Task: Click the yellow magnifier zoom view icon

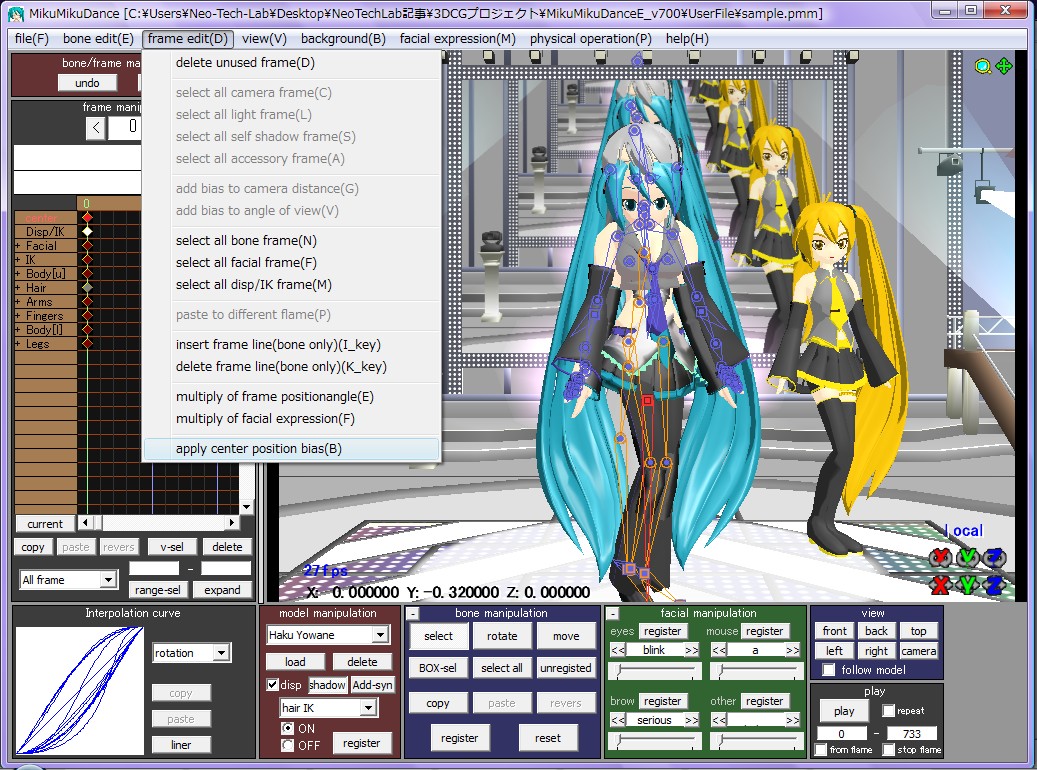Action: [x=983, y=66]
